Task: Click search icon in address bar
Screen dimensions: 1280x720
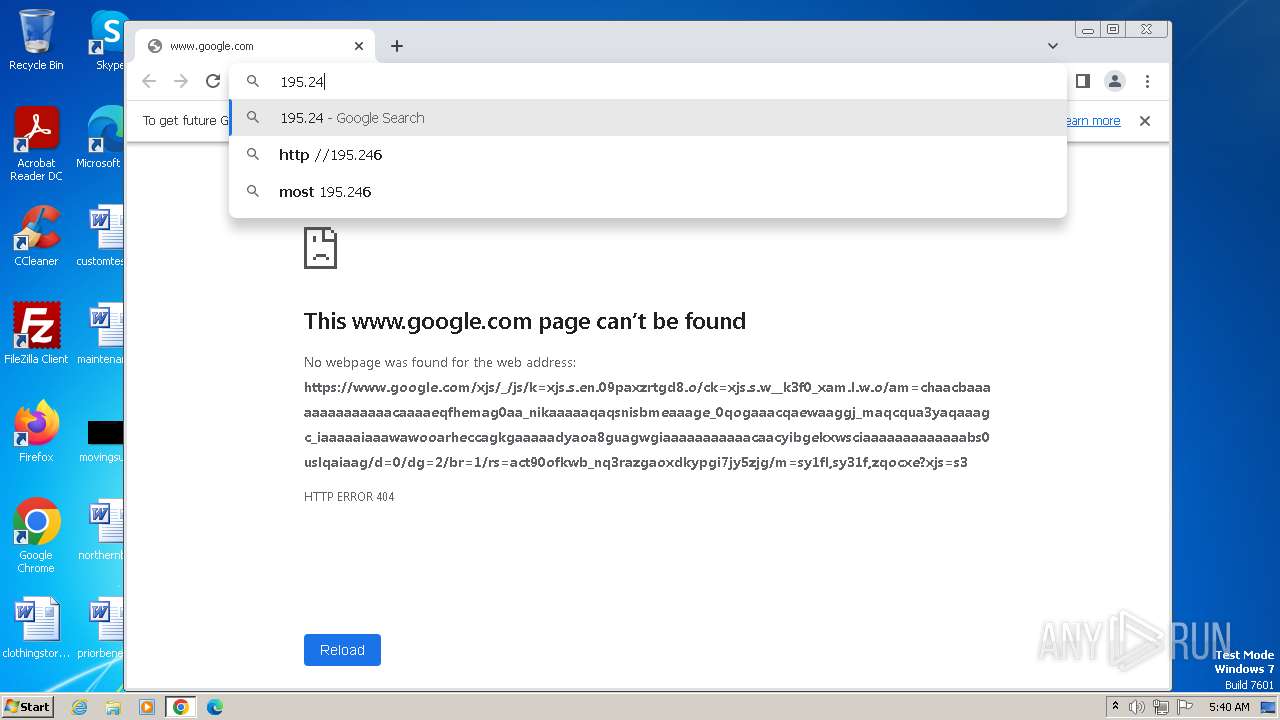Action: [253, 82]
